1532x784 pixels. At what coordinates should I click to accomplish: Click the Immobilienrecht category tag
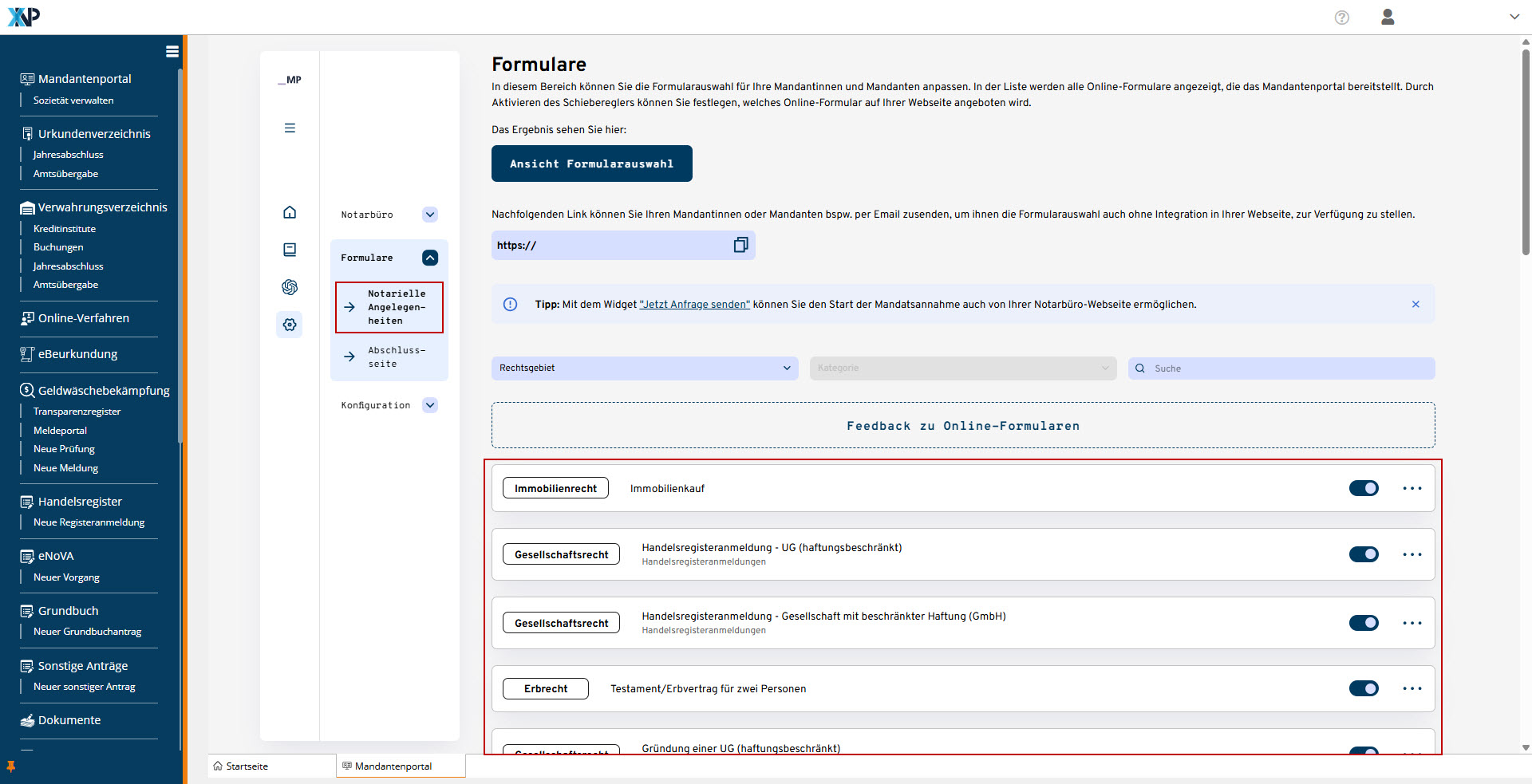[x=555, y=488]
